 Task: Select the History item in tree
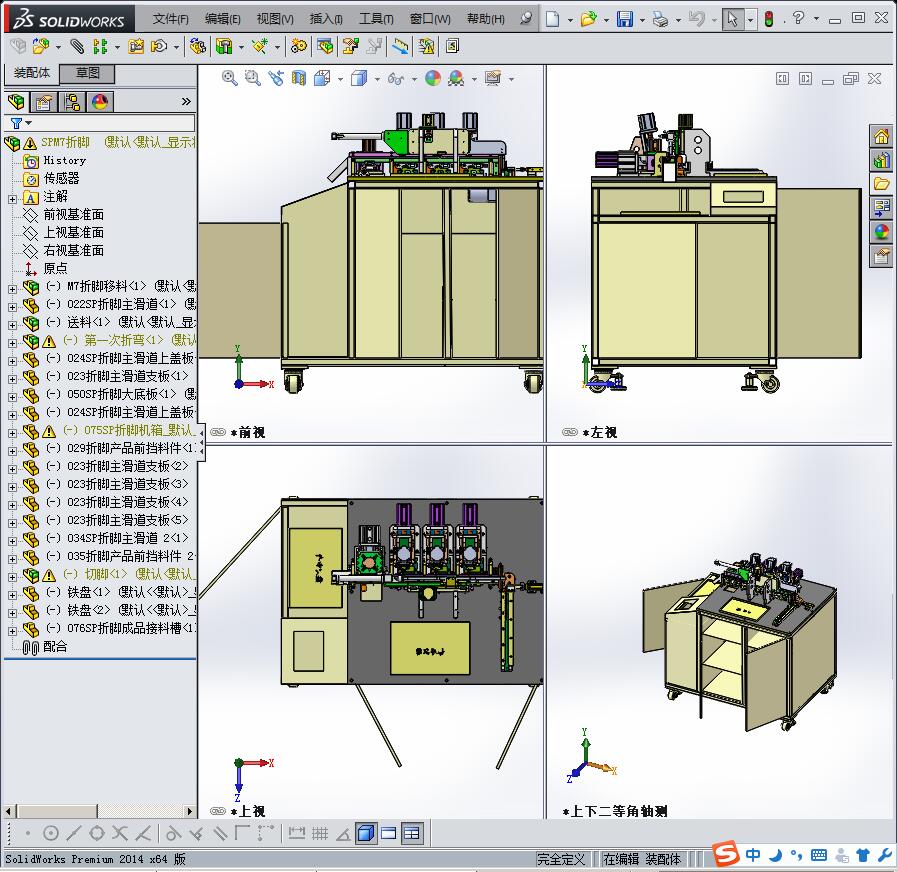65,161
